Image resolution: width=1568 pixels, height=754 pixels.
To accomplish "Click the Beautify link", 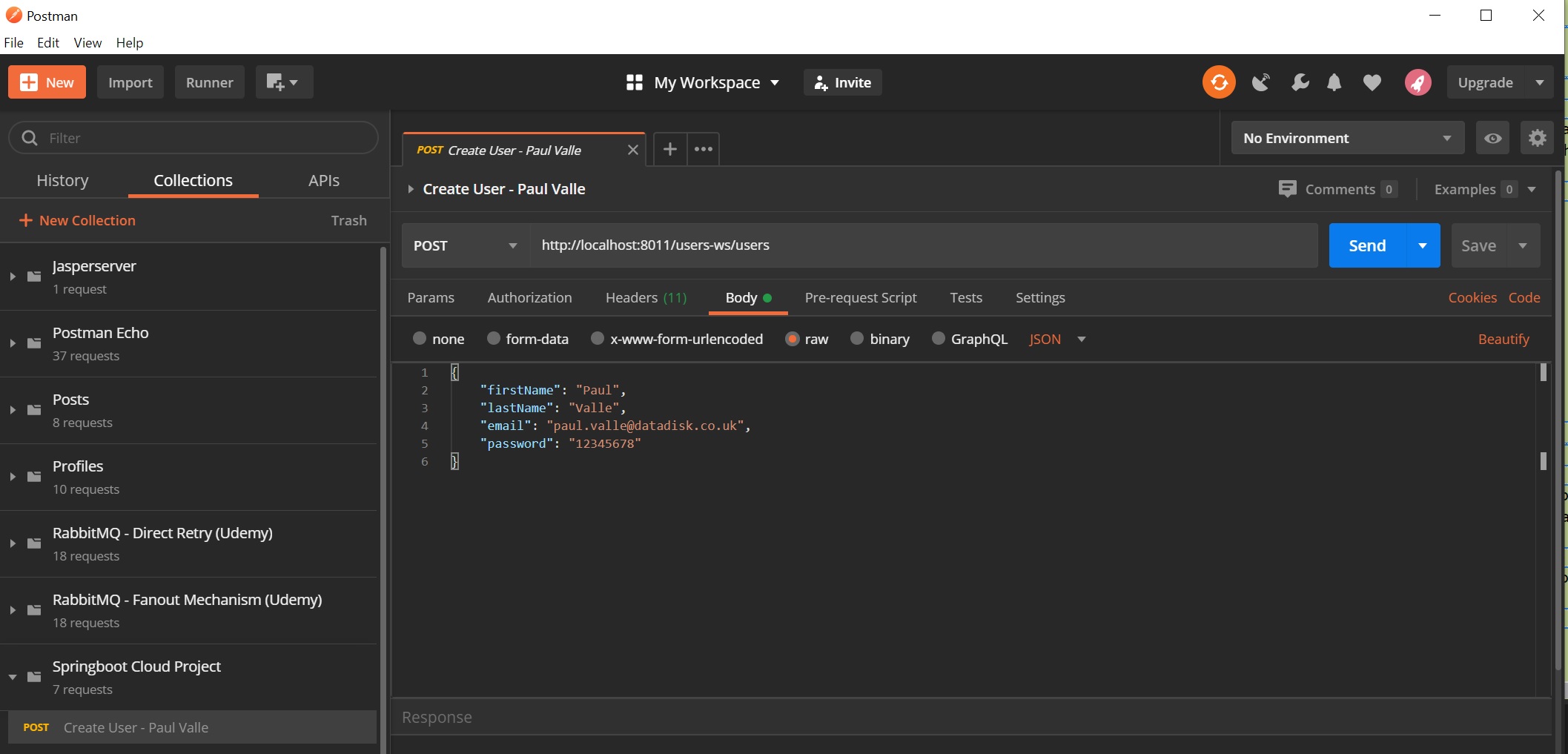I will coord(1503,340).
